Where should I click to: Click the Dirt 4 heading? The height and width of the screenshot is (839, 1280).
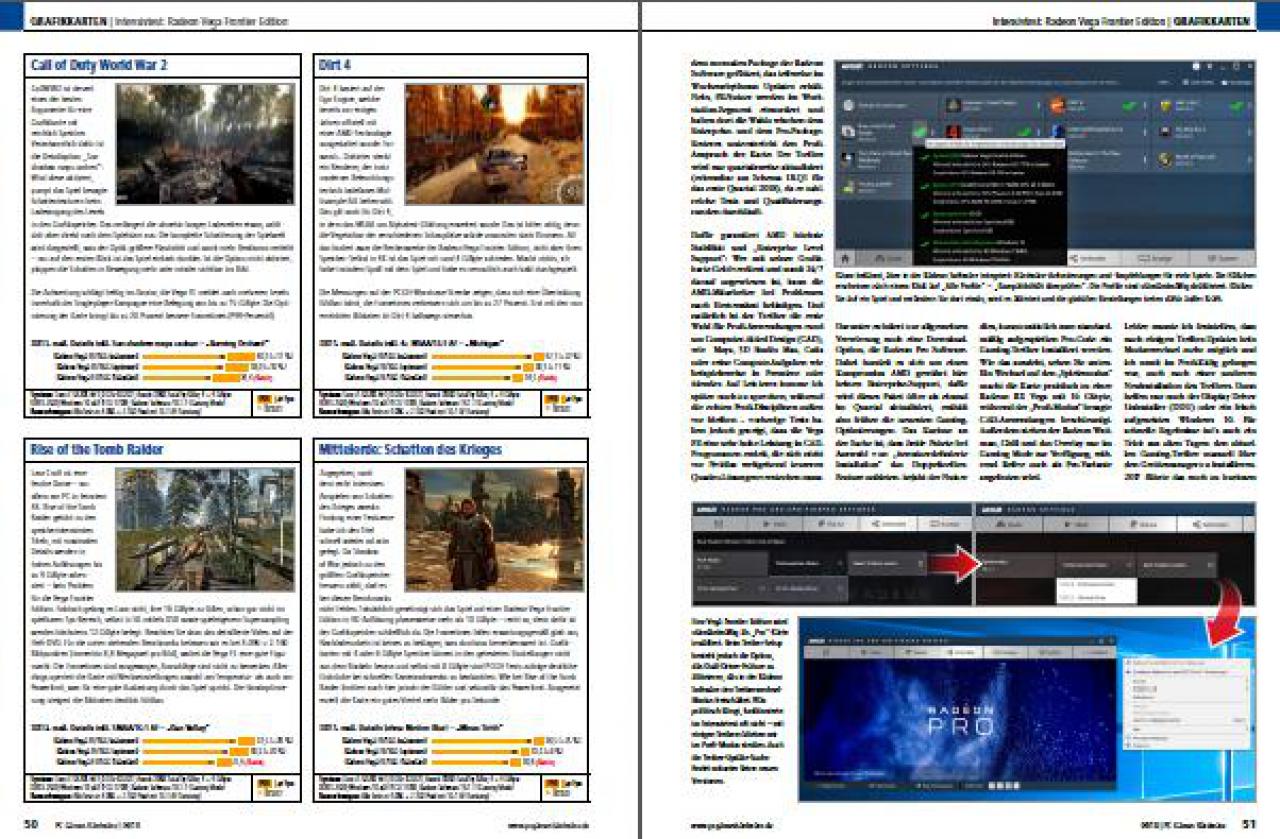coord(333,65)
